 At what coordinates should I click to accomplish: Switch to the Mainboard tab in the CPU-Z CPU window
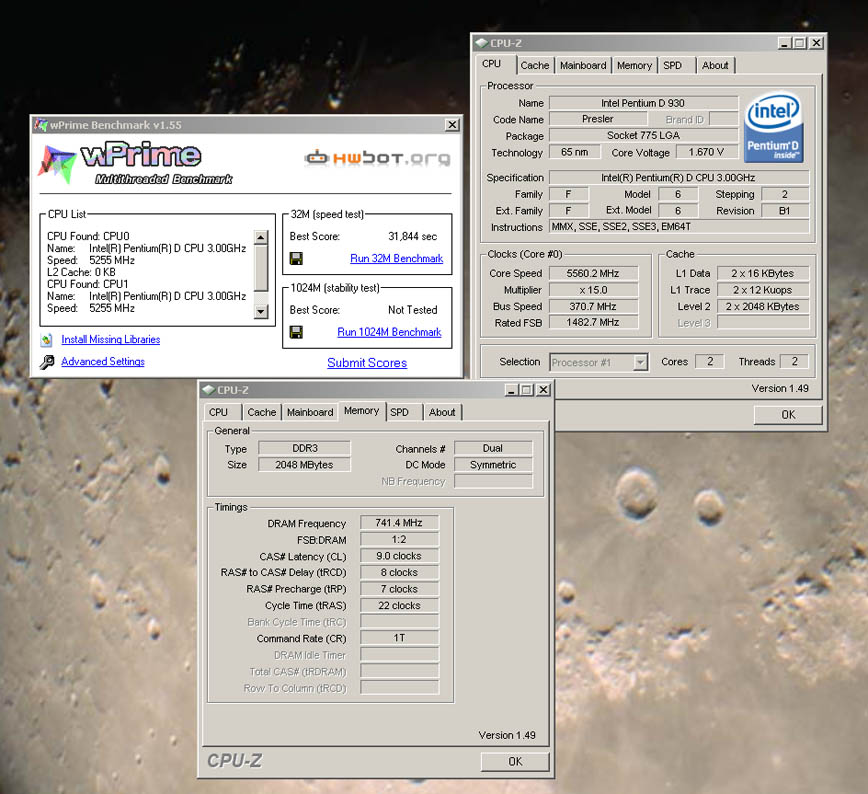tap(583, 65)
